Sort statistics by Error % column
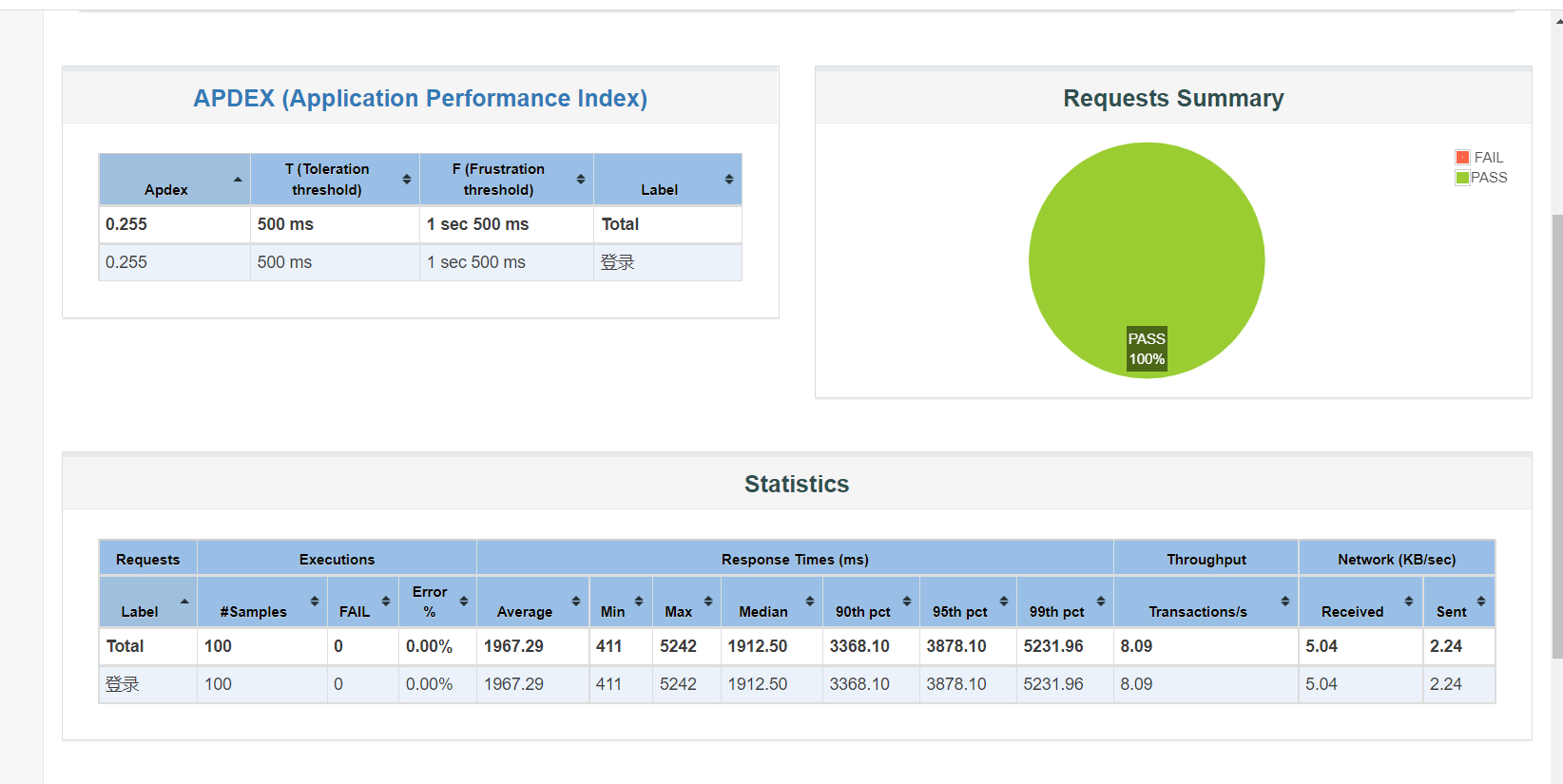The image size is (1563, 784). click(437, 602)
